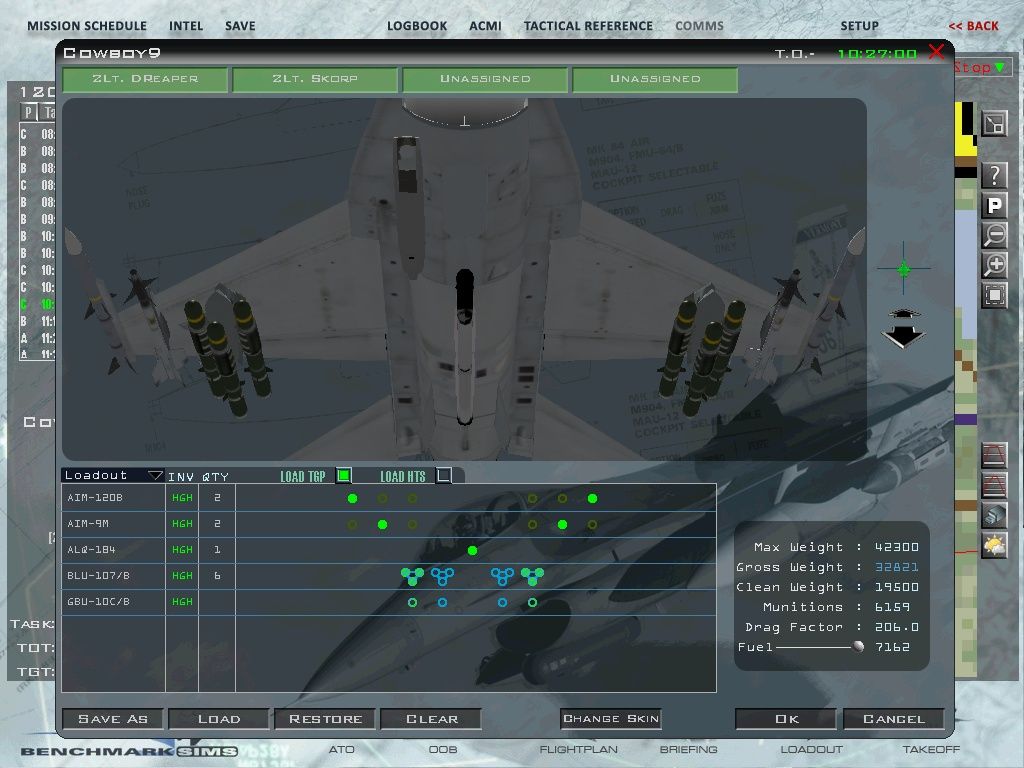Click the Cancel button
The image size is (1024, 768).
click(x=894, y=719)
